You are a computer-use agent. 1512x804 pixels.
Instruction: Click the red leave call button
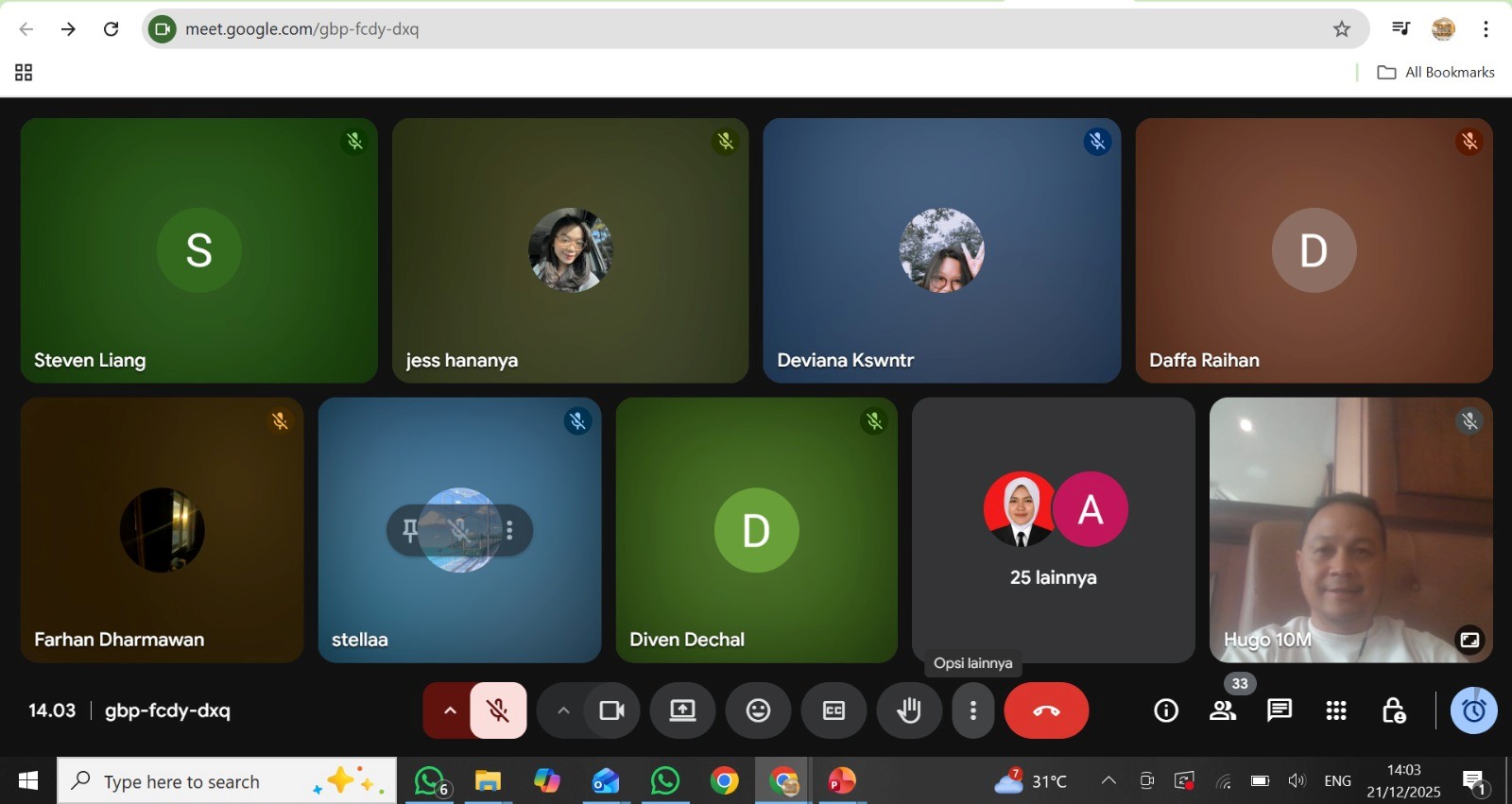1045,710
